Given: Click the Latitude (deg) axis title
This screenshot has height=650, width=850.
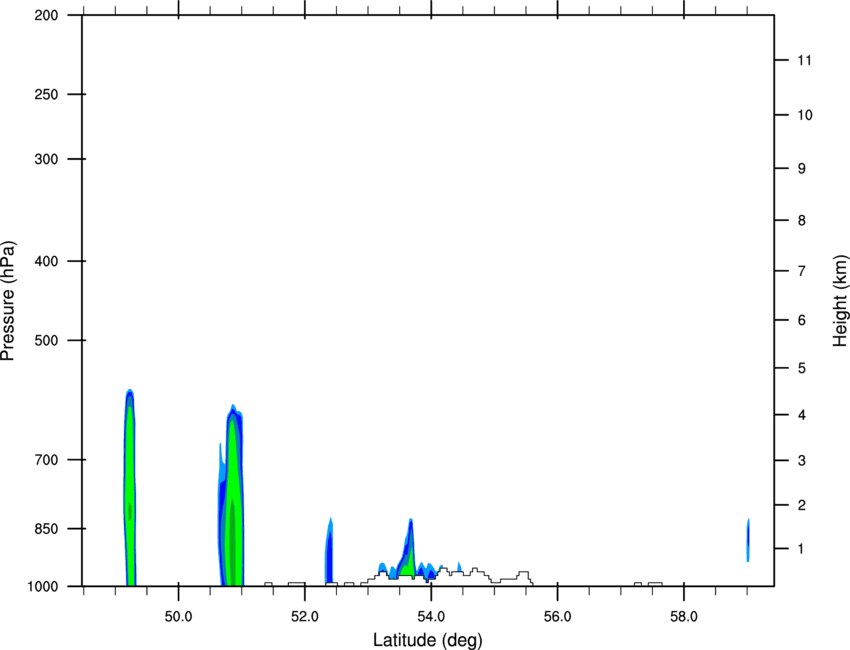Looking at the screenshot, I should (x=428, y=640).
